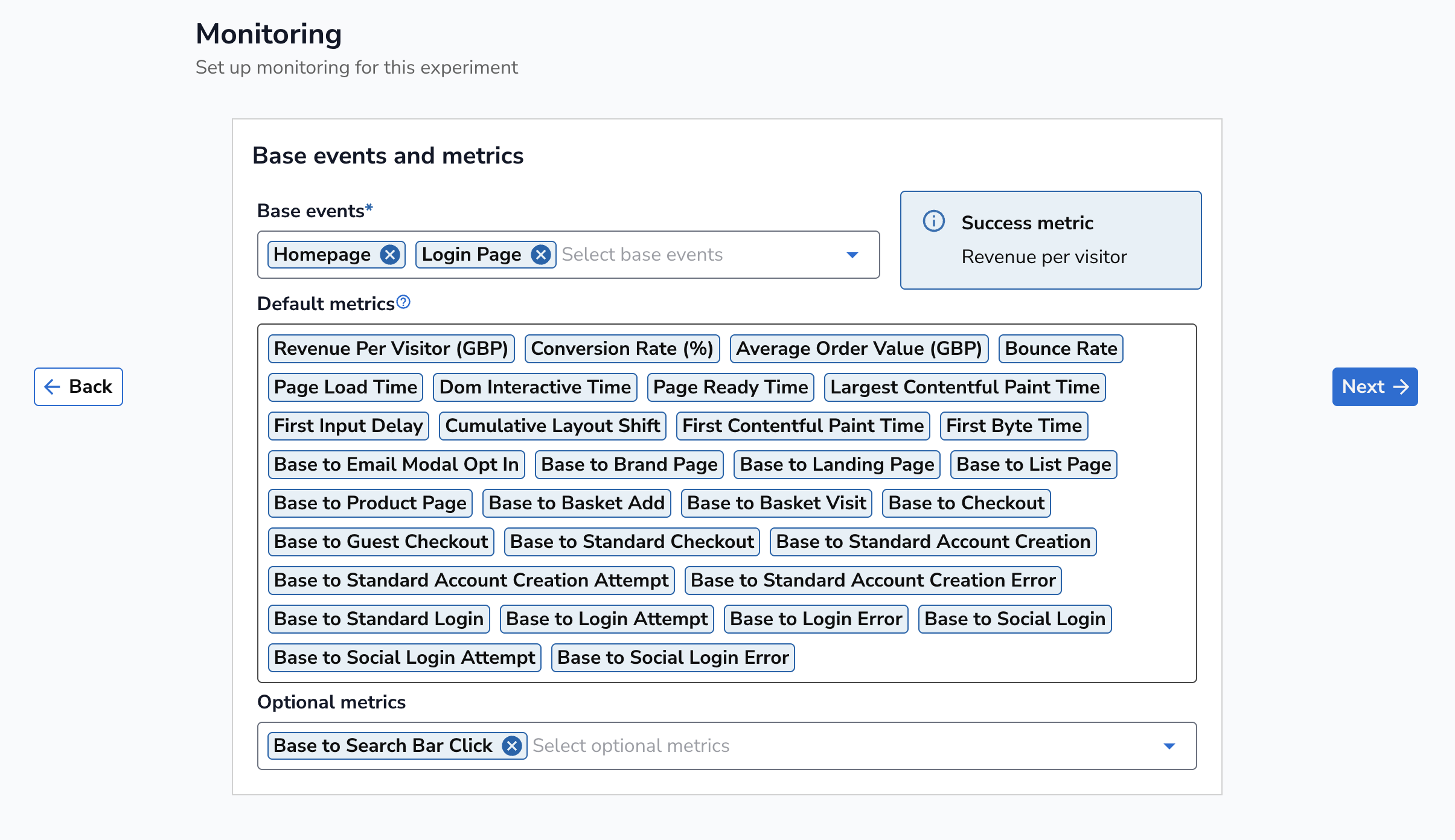Click the Largest Contentful Paint Time tag
Image resolution: width=1455 pixels, height=840 pixels.
(x=965, y=387)
